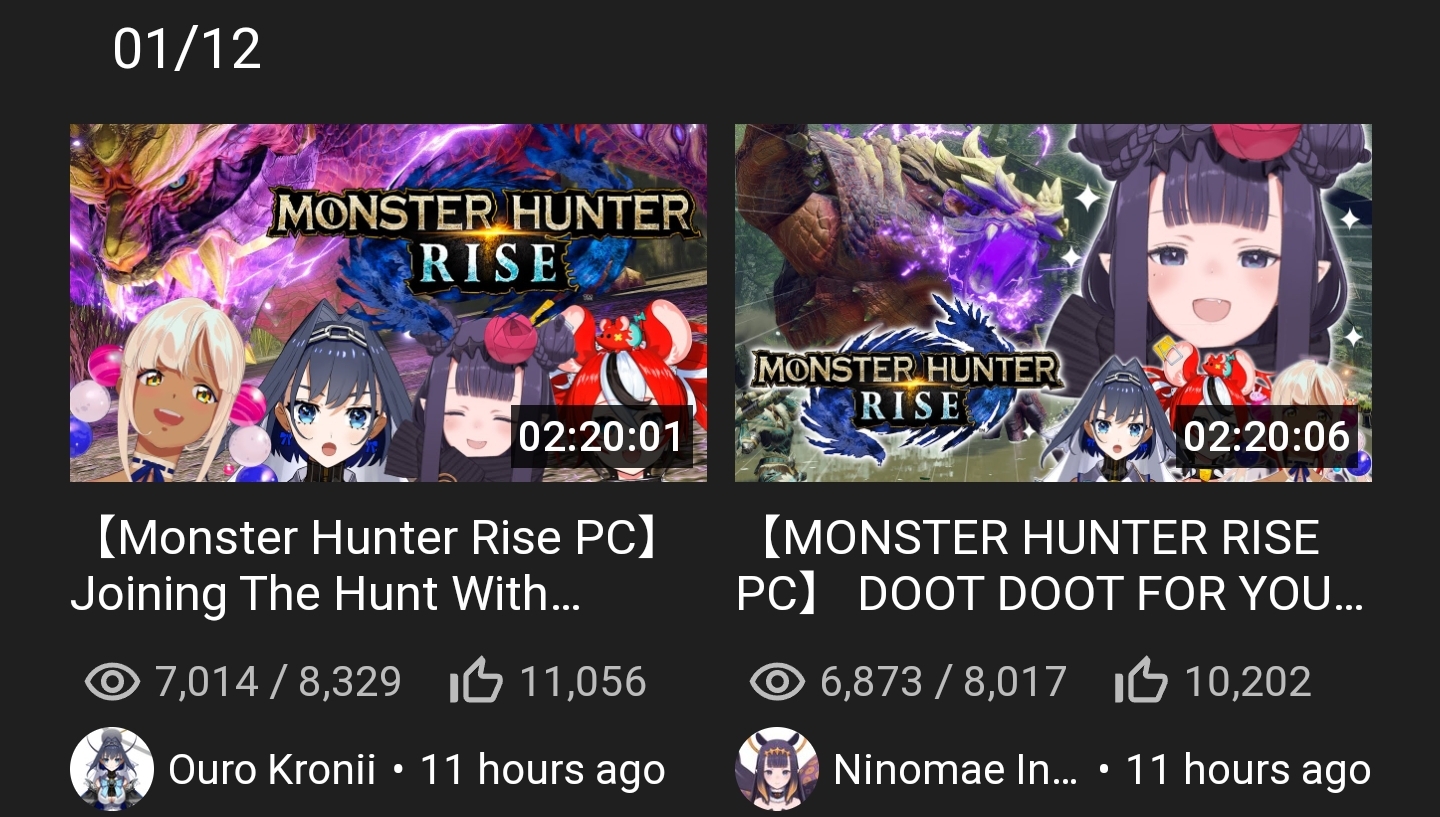The height and width of the screenshot is (817, 1440).
Task: Select the Ninomae In… channel name
Action: click(x=956, y=770)
